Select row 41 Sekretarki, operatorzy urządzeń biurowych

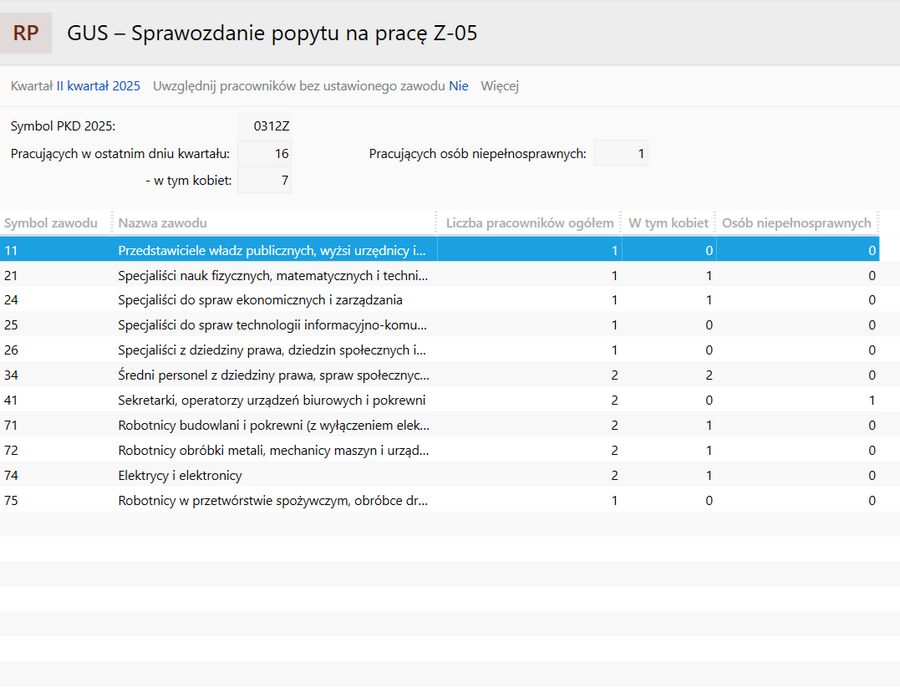(x=272, y=400)
